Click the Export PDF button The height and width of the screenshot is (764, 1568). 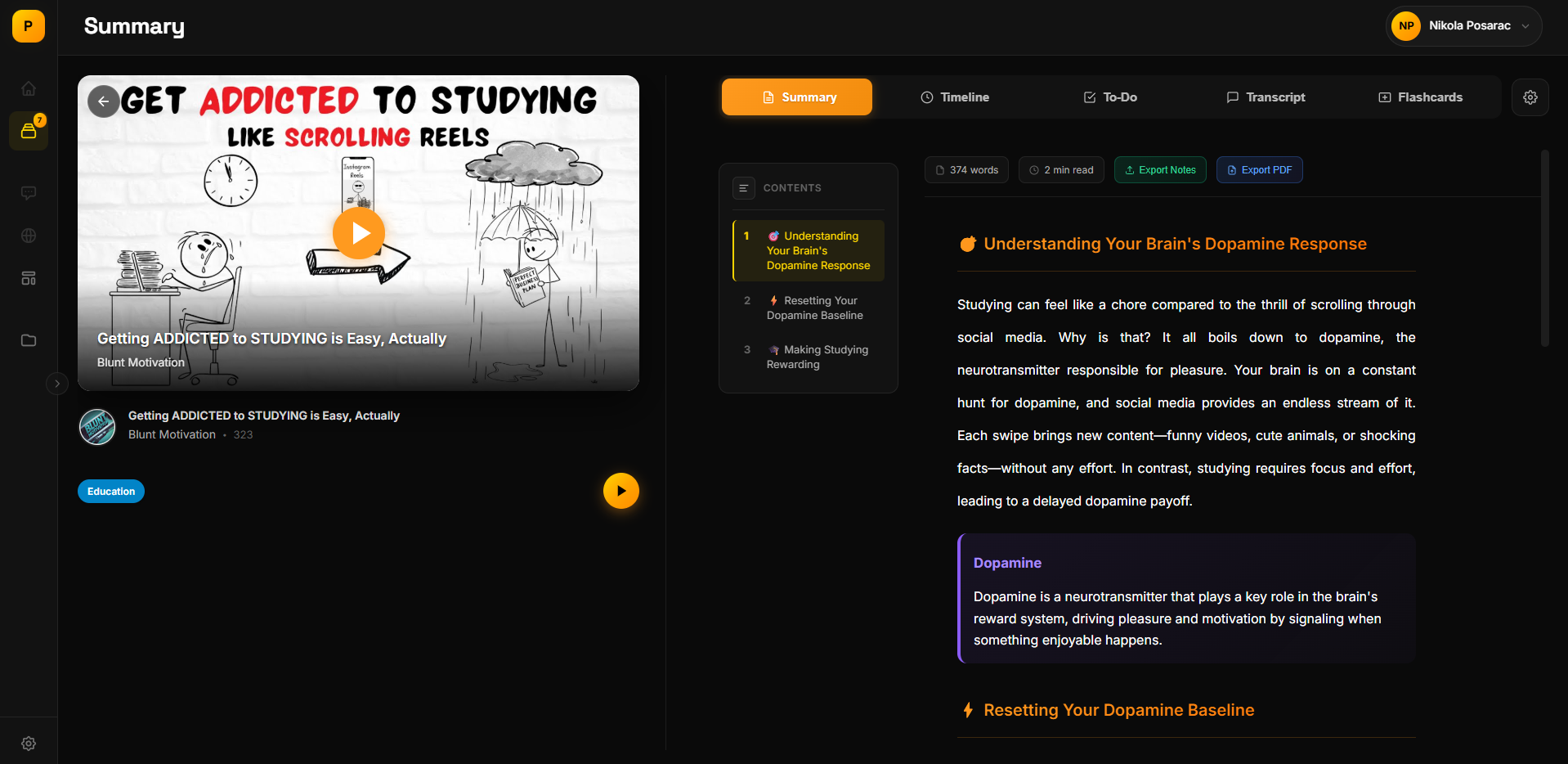[1259, 170]
